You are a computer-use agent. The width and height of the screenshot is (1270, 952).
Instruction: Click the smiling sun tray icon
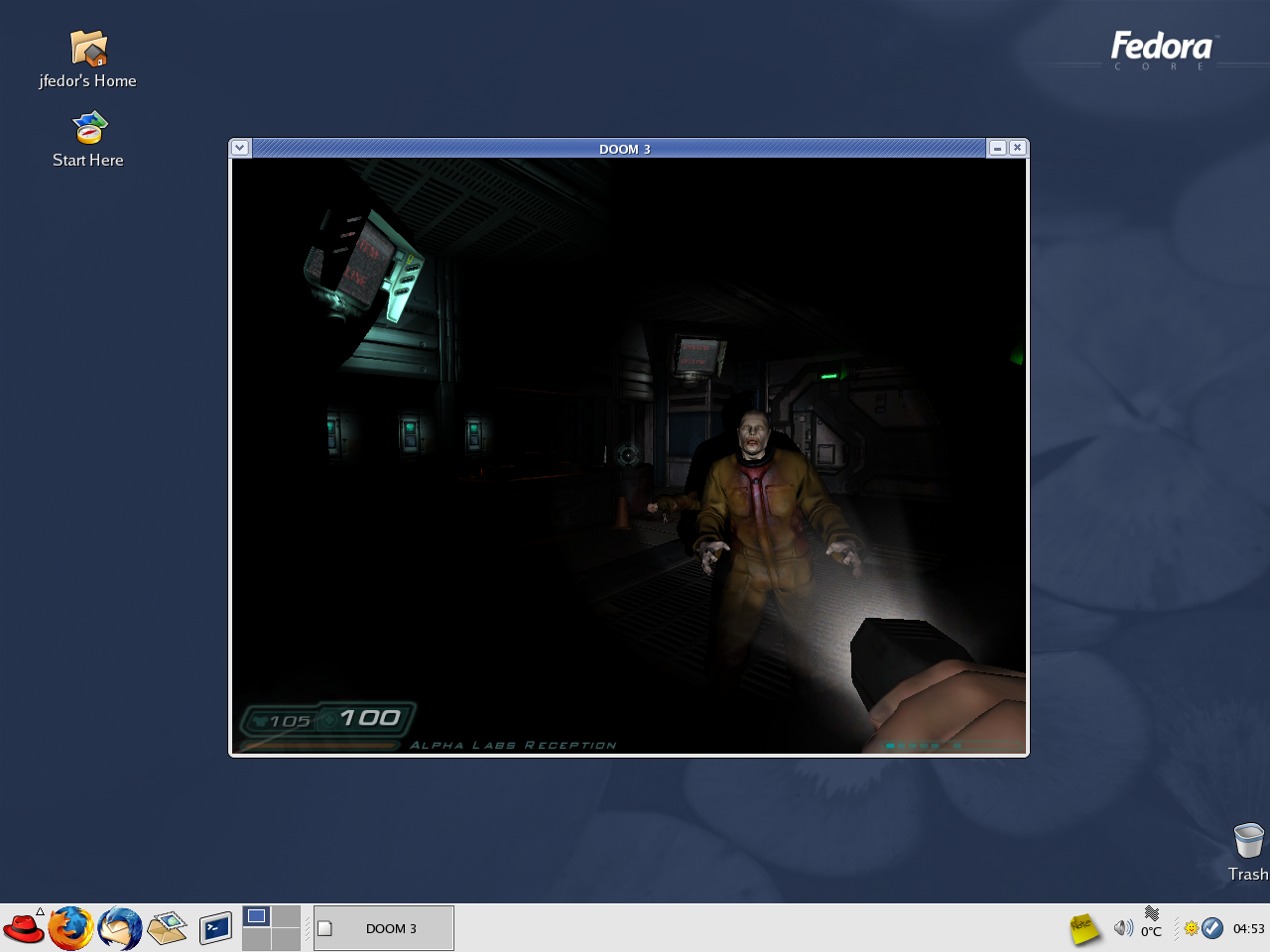click(x=1191, y=928)
